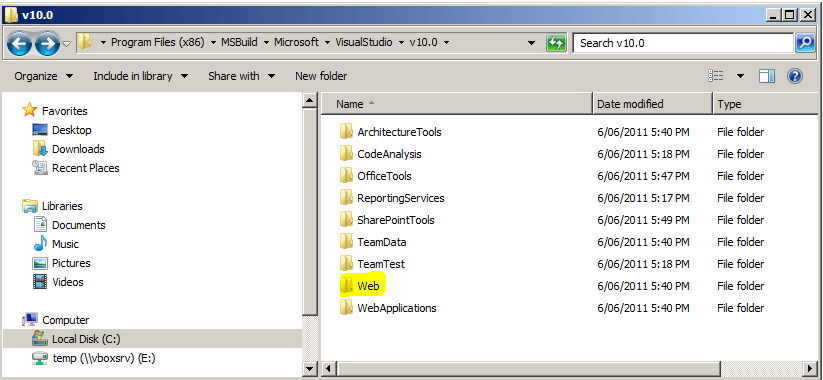Viewport: 823px width, 380px height.
Task: Click the WebApplications folder icon
Action: coord(346,308)
